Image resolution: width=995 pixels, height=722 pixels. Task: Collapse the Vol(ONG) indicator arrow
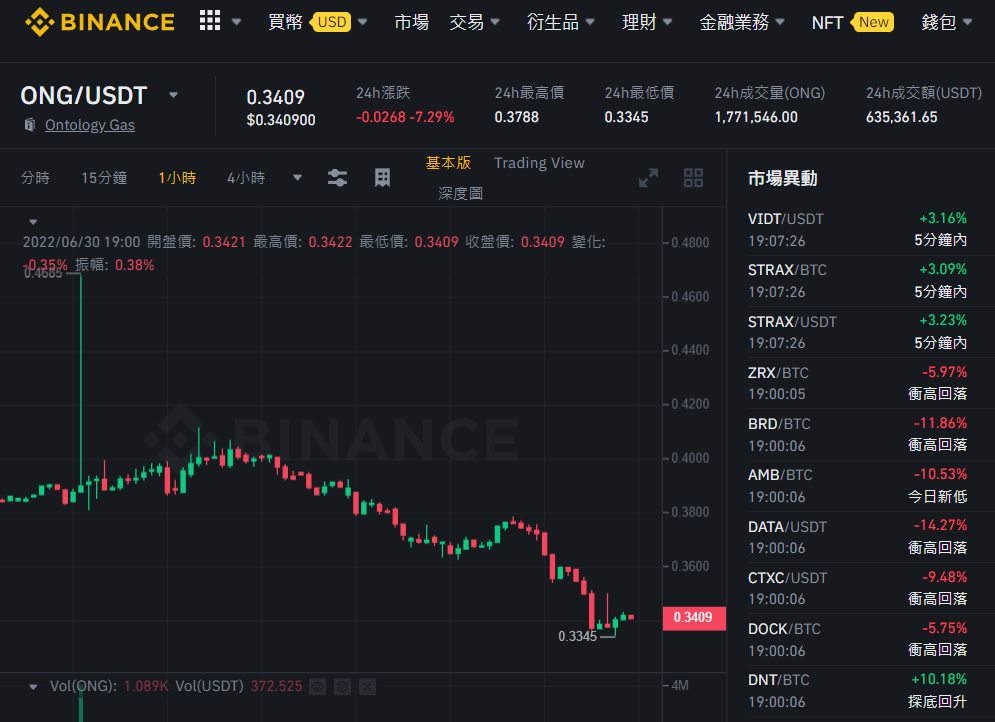(x=33, y=686)
